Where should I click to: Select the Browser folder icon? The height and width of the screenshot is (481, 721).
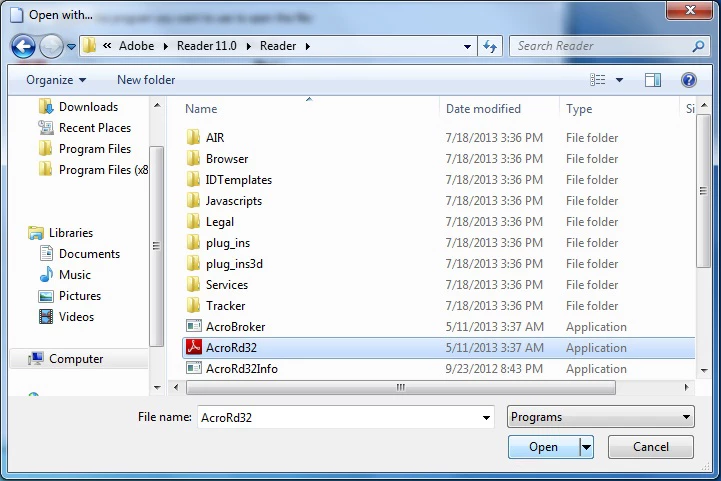pyautogui.click(x=194, y=159)
